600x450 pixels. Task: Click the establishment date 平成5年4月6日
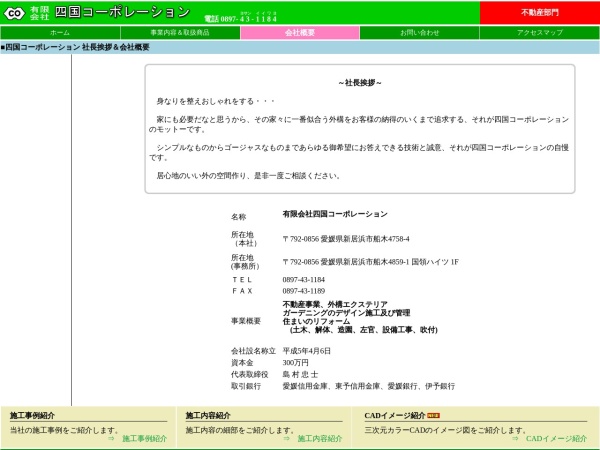pyautogui.click(x=307, y=351)
